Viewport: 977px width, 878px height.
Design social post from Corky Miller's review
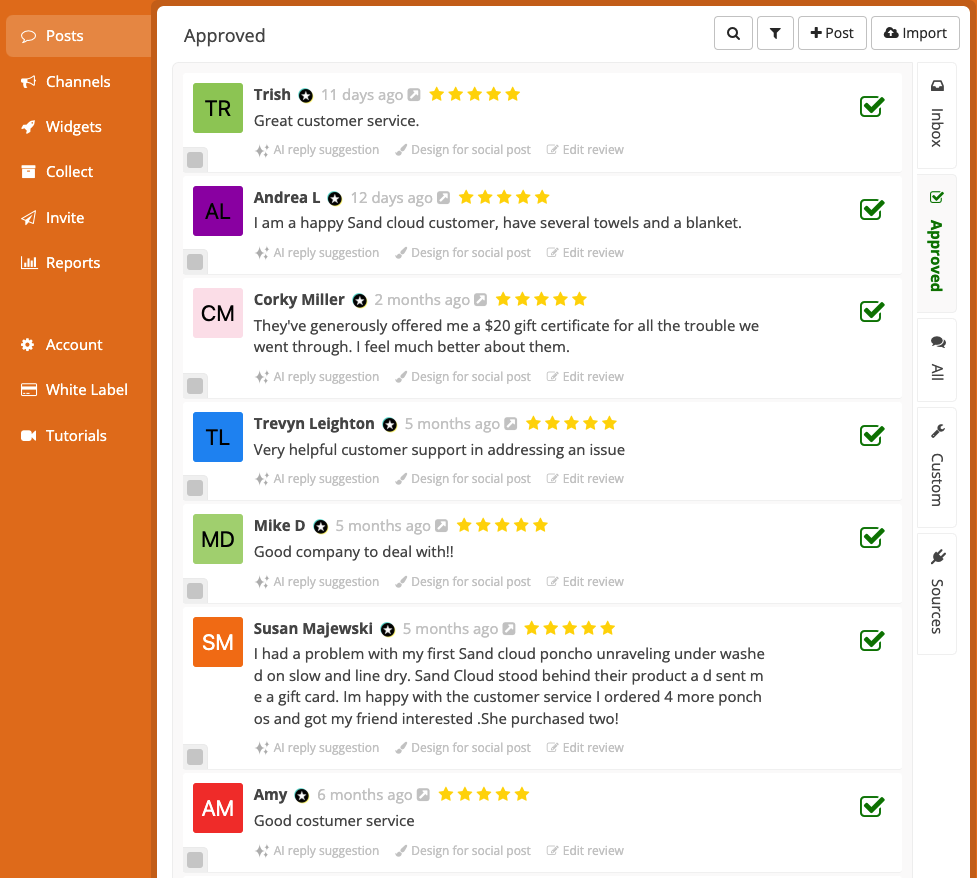click(x=463, y=377)
